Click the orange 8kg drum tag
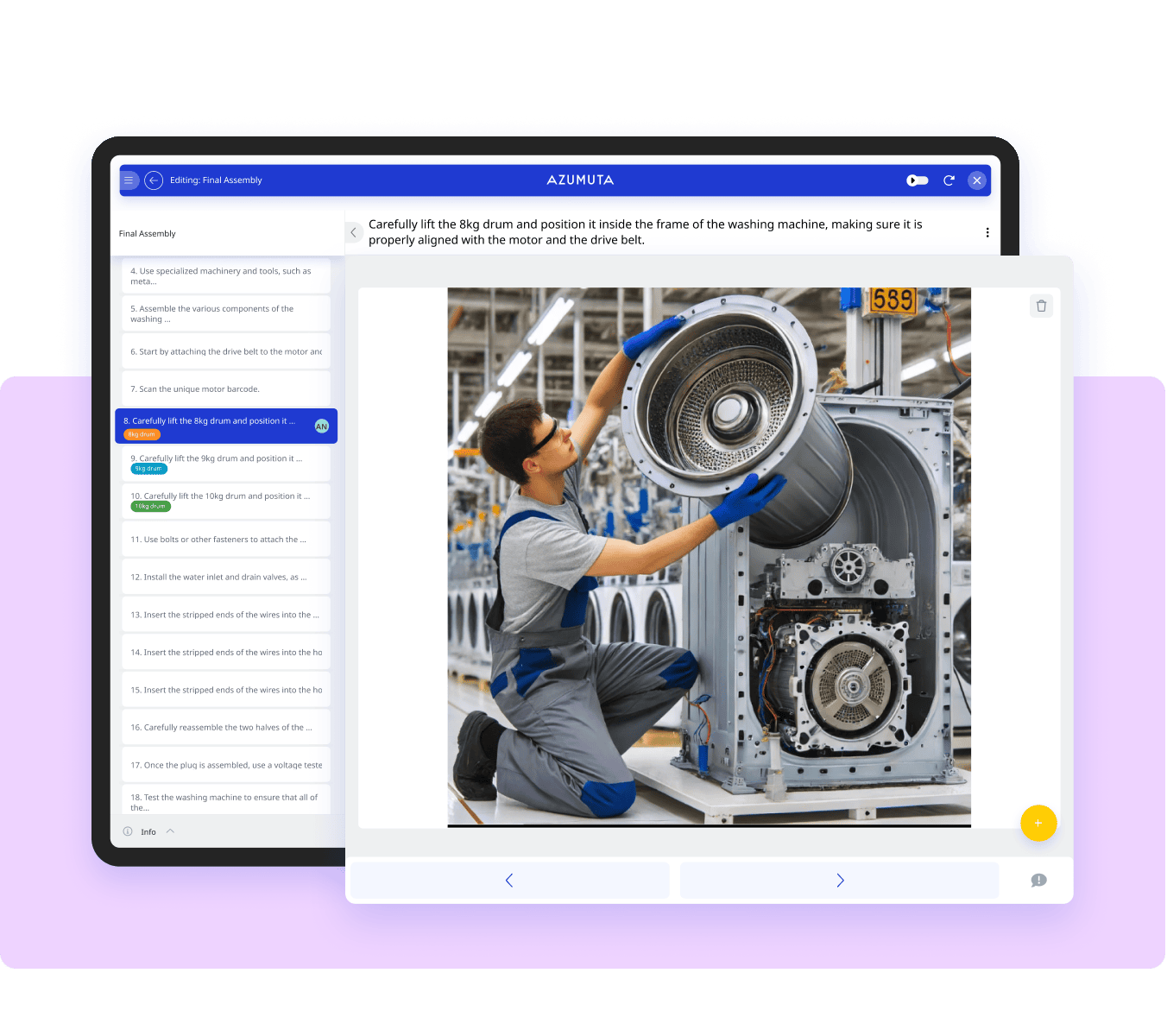 pos(142,434)
